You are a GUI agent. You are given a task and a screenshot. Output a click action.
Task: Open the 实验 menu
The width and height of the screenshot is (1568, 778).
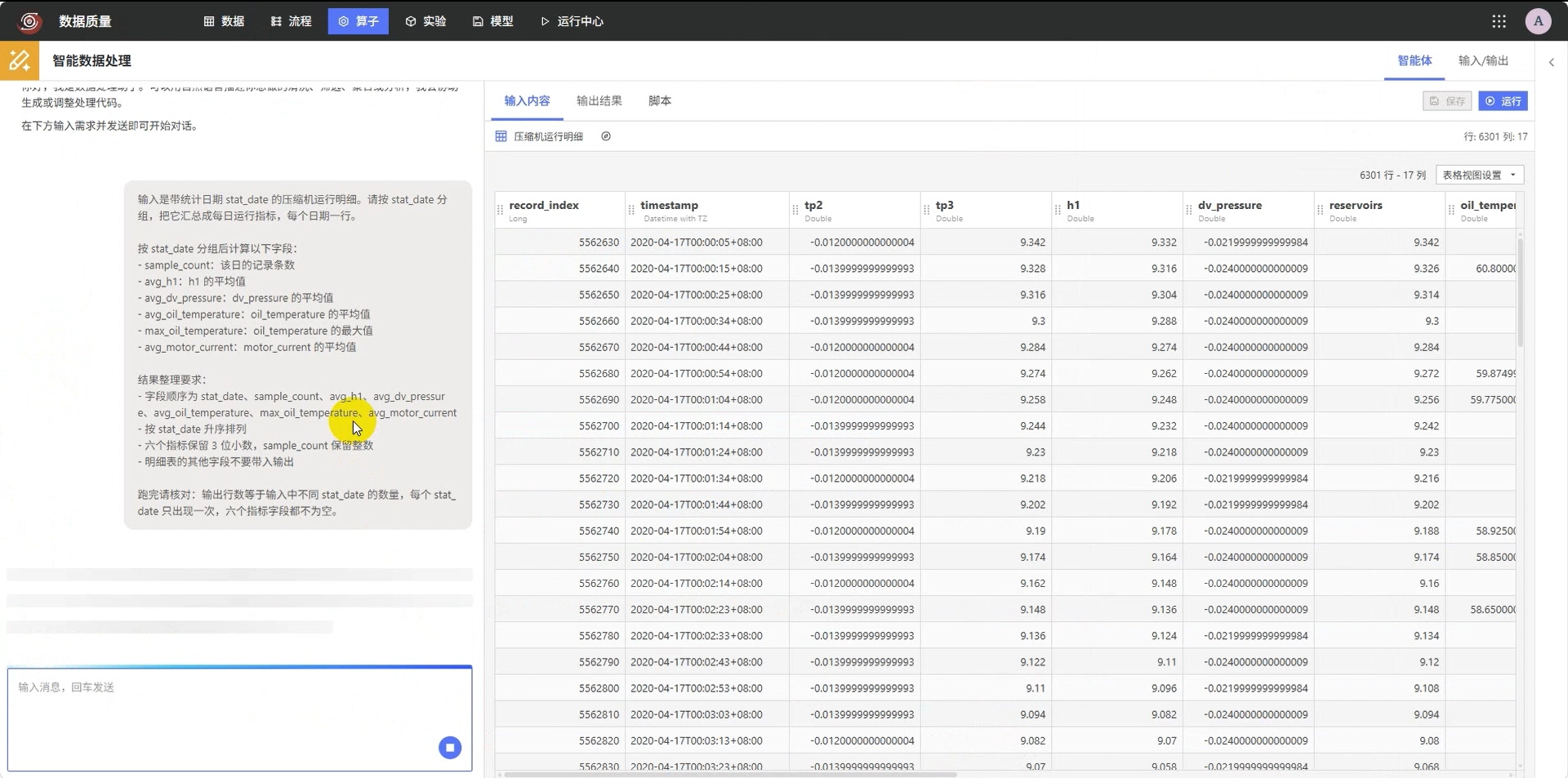pos(425,21)
